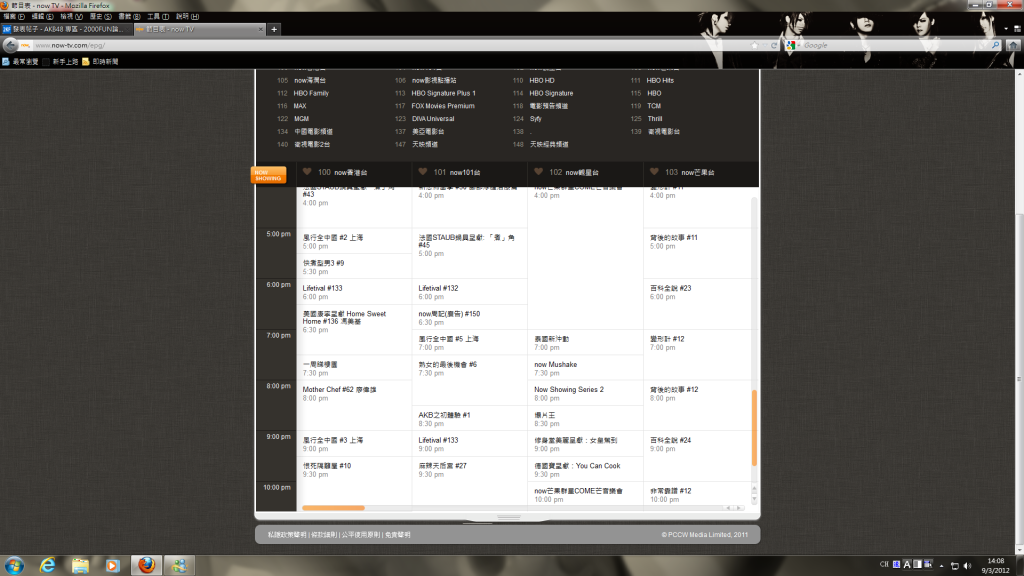The height and width of the screenshot is (576, 1024).
Task: Favorite channel 100 with heart icon
Action: coord(307,172)
